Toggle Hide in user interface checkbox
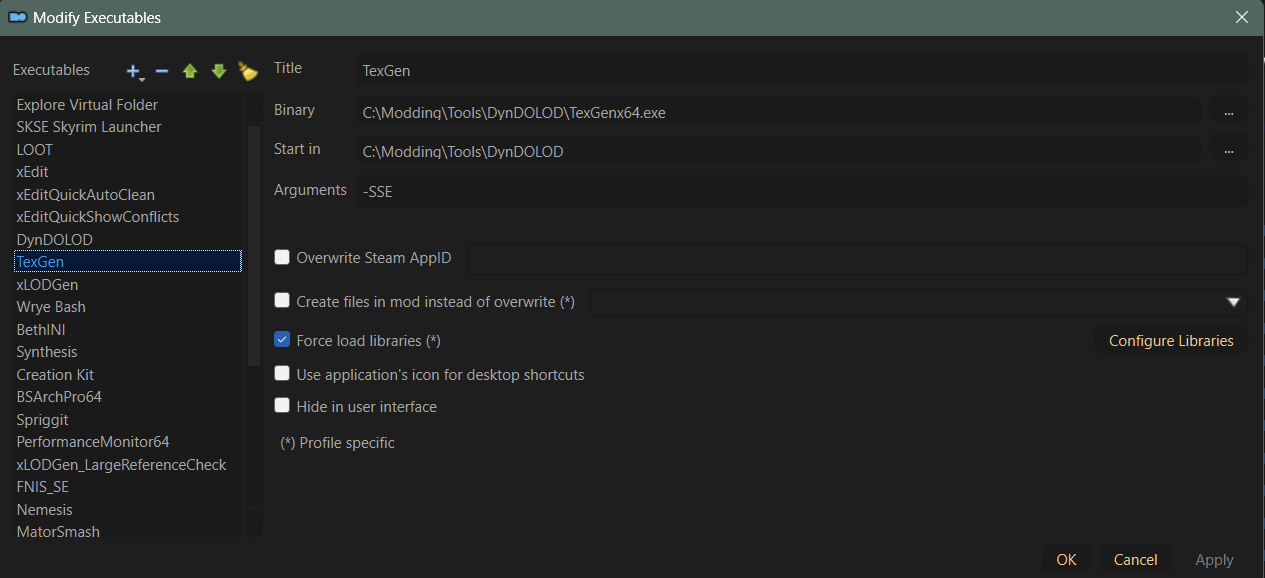This screenshot has height=578, width=1265. click(282, 406)
